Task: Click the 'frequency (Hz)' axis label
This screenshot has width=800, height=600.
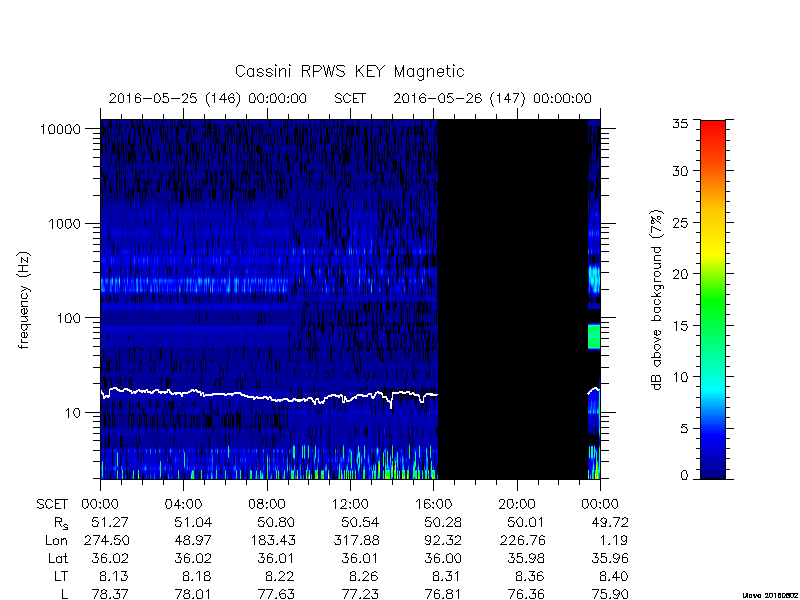Action: 23,300
